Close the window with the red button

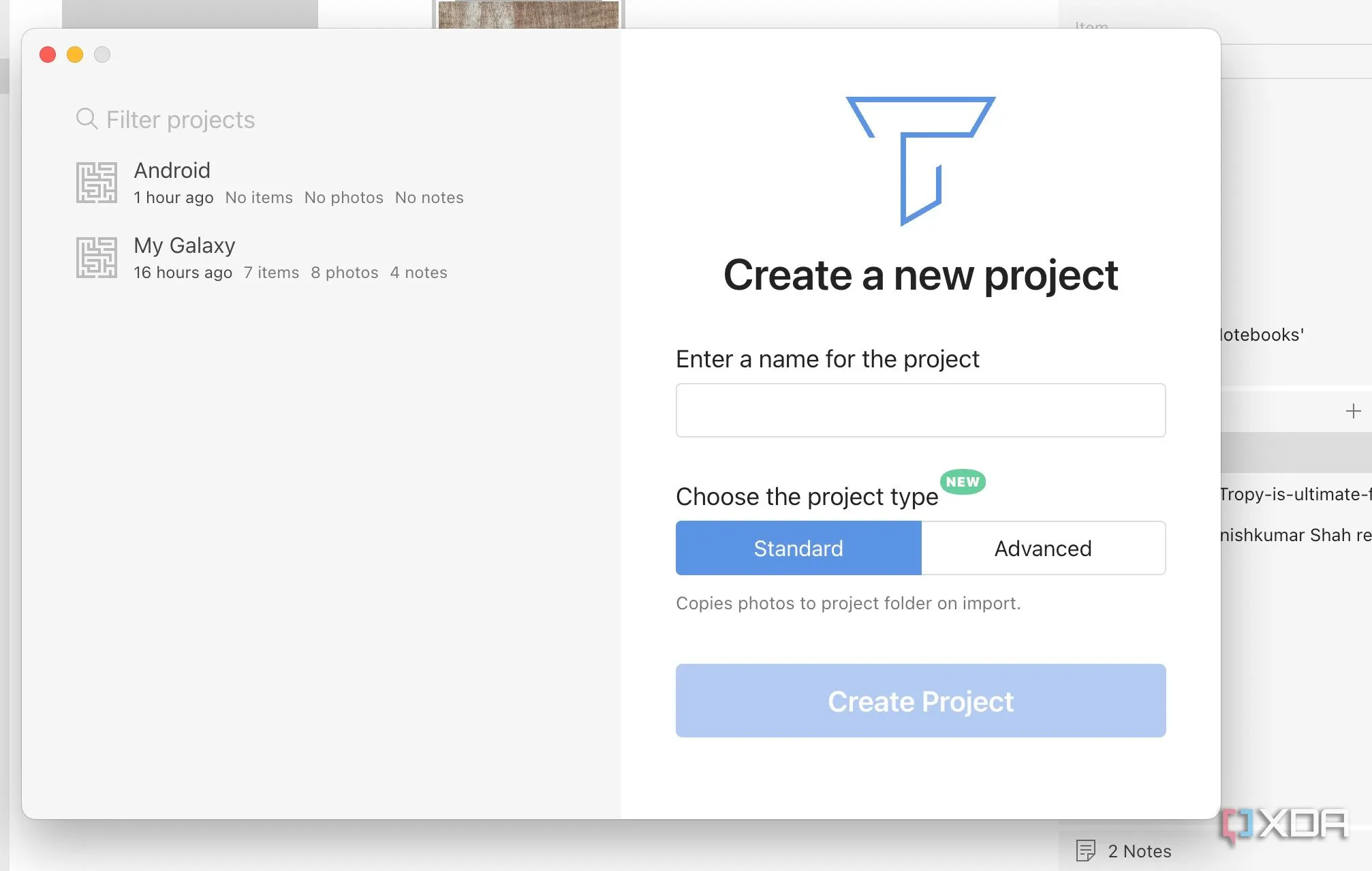[48, 55]
